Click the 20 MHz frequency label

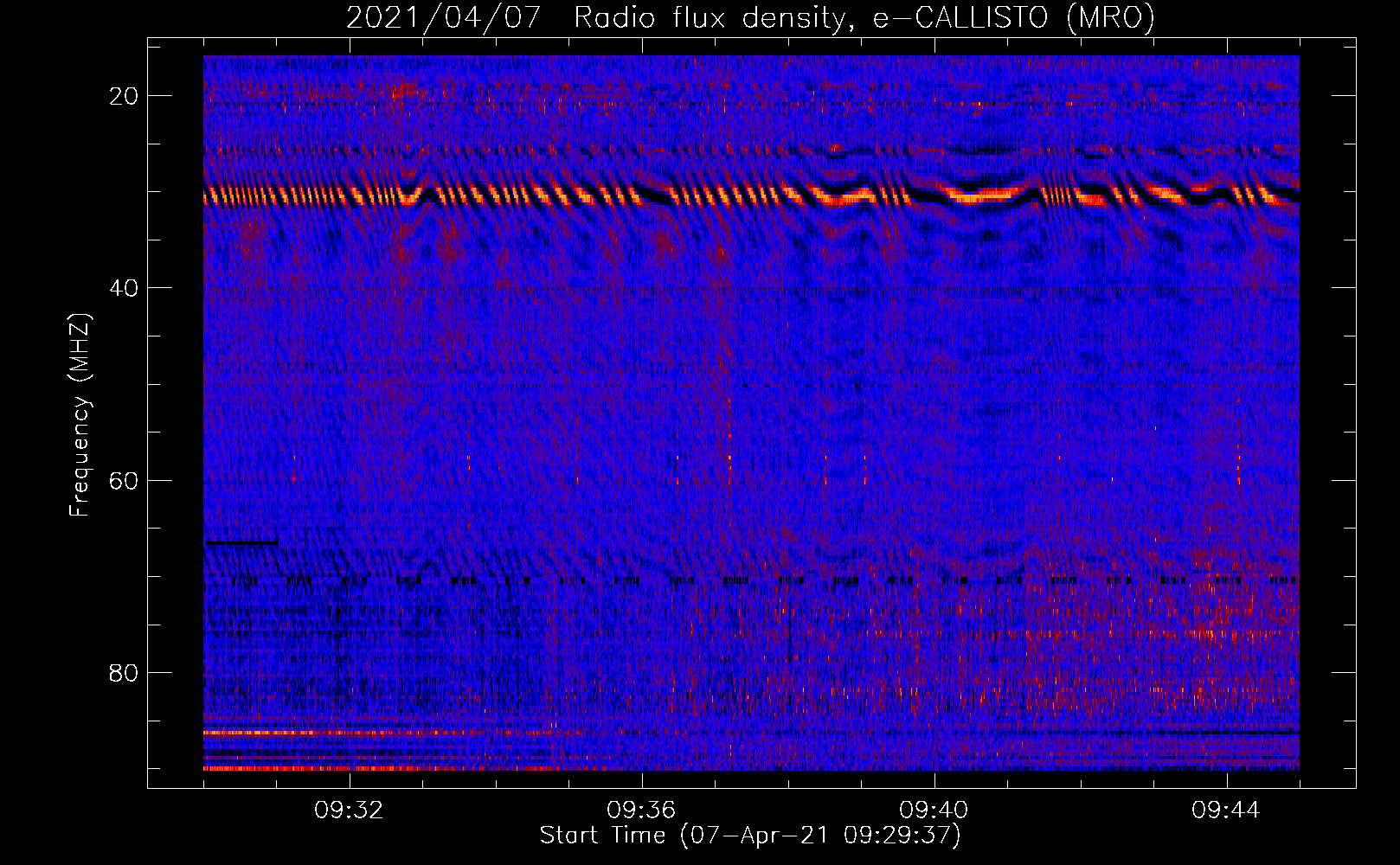coord(124,96)
